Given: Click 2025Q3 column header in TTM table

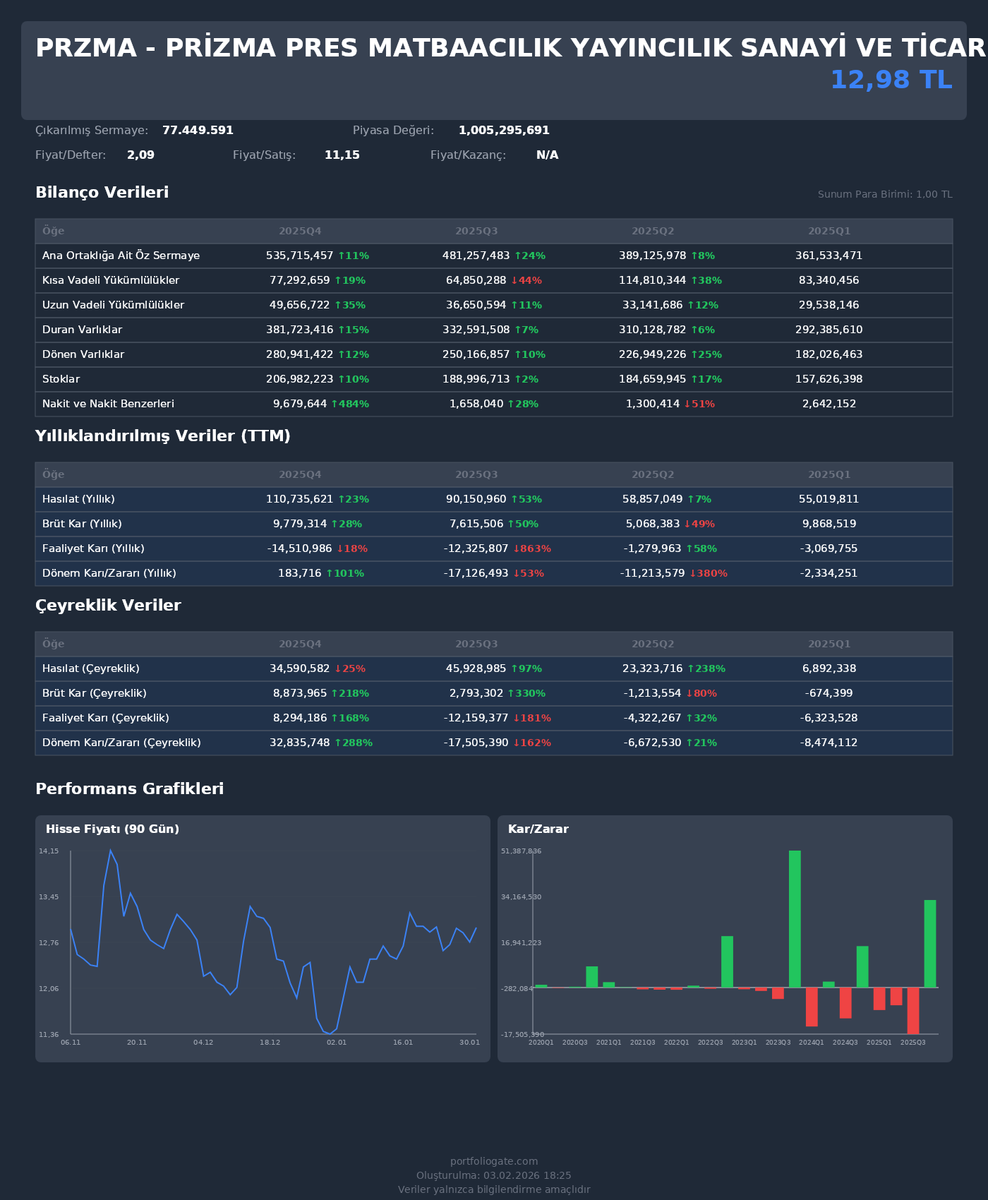Looking at the screenshot, I should tap(476, 474).
